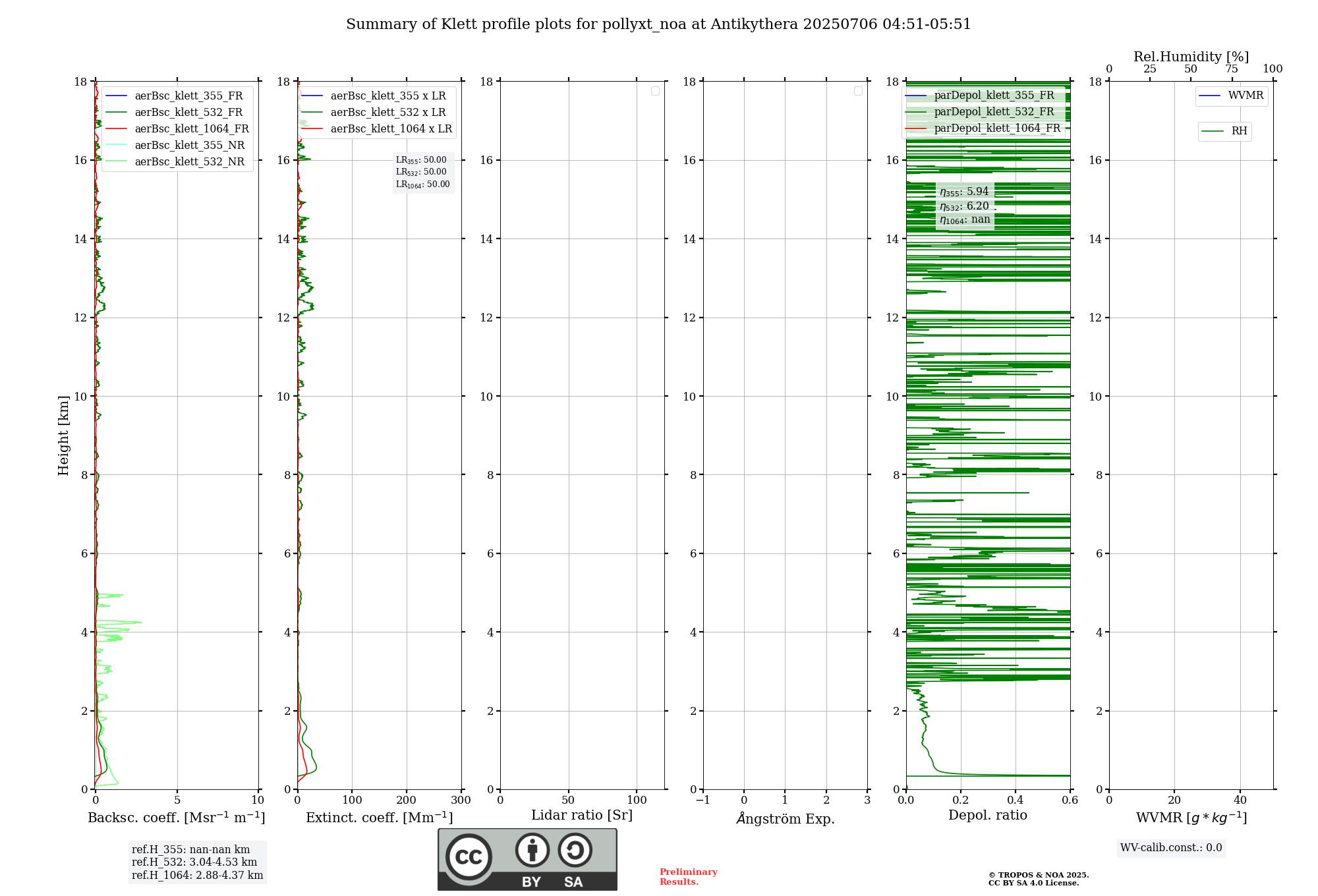The image size is (1318, 896).
Task: Click the Backsc. coeff. axis label
Action: [177, 818]
